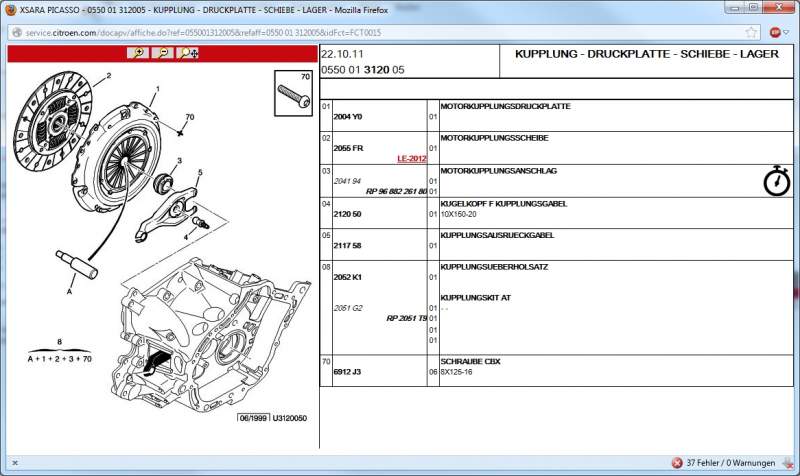This screenshot has height=476, width=800.
Task: Zoom in on the parts diagram
Action: tap(138, 53)
